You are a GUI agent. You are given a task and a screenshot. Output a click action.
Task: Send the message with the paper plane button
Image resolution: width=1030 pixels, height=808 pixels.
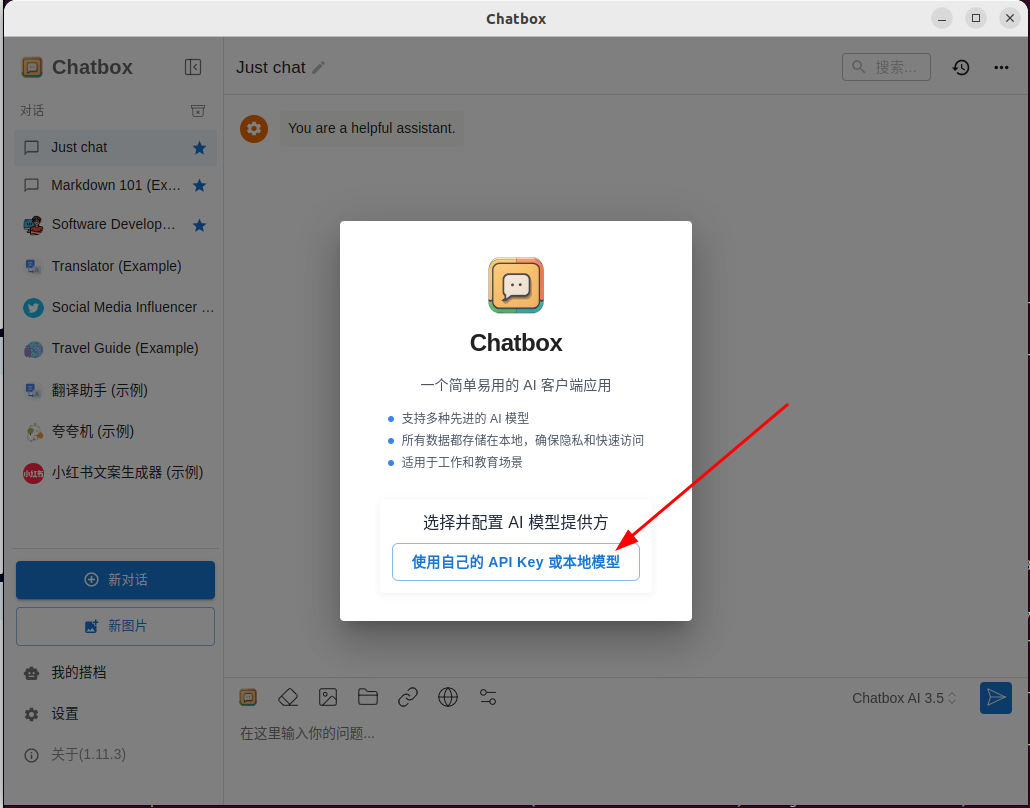click(x=996, y=698)
